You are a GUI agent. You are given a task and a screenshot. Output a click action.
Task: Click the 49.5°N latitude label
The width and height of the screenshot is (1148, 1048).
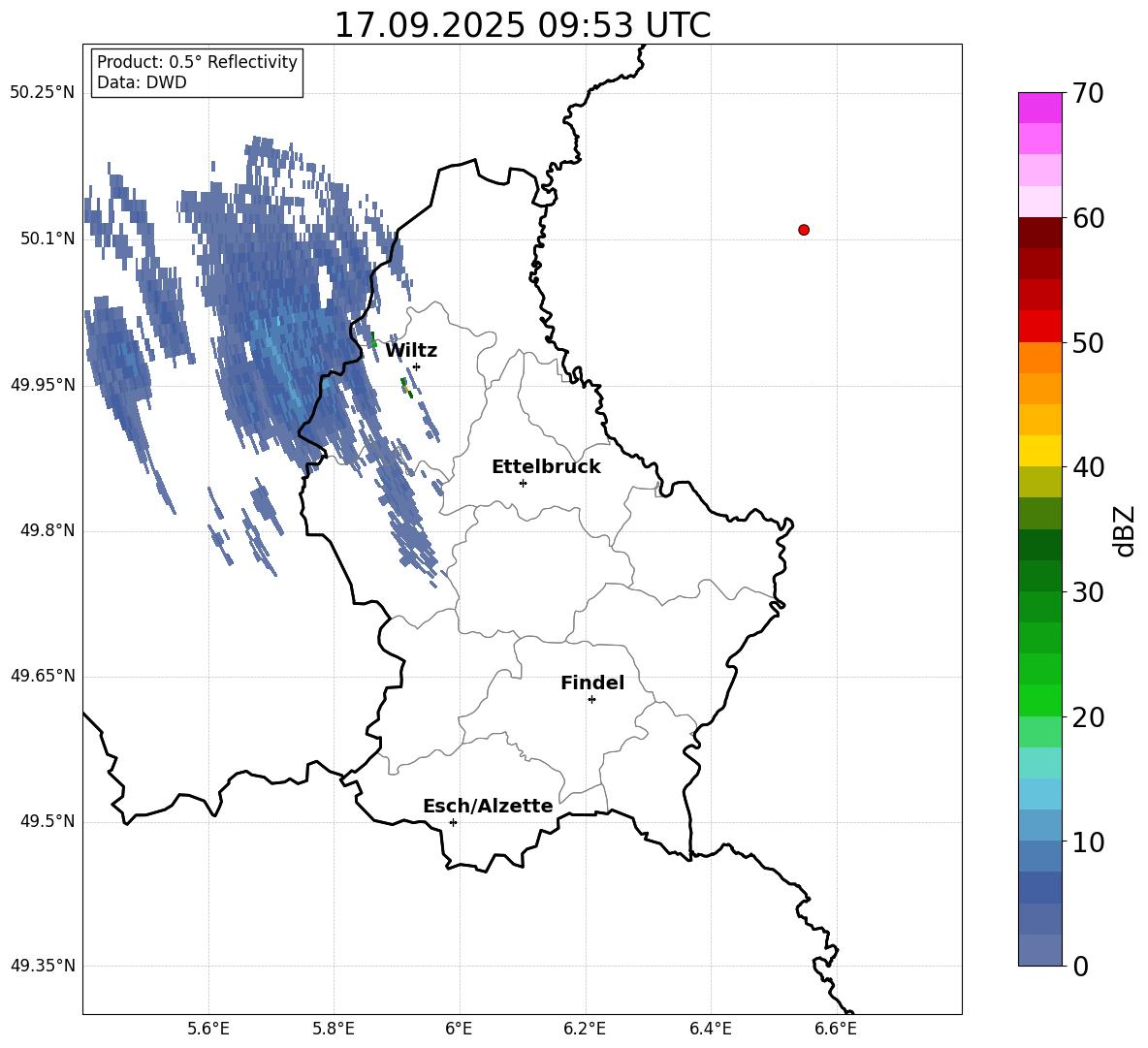tap(47, 821)
